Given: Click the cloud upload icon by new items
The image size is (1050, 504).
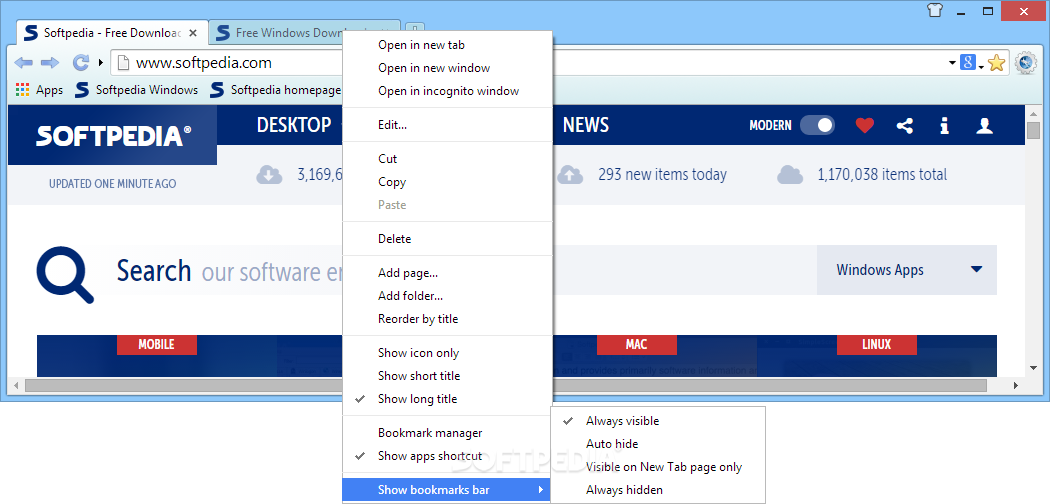Looking at the screenshot, I should tap(570, 175).
